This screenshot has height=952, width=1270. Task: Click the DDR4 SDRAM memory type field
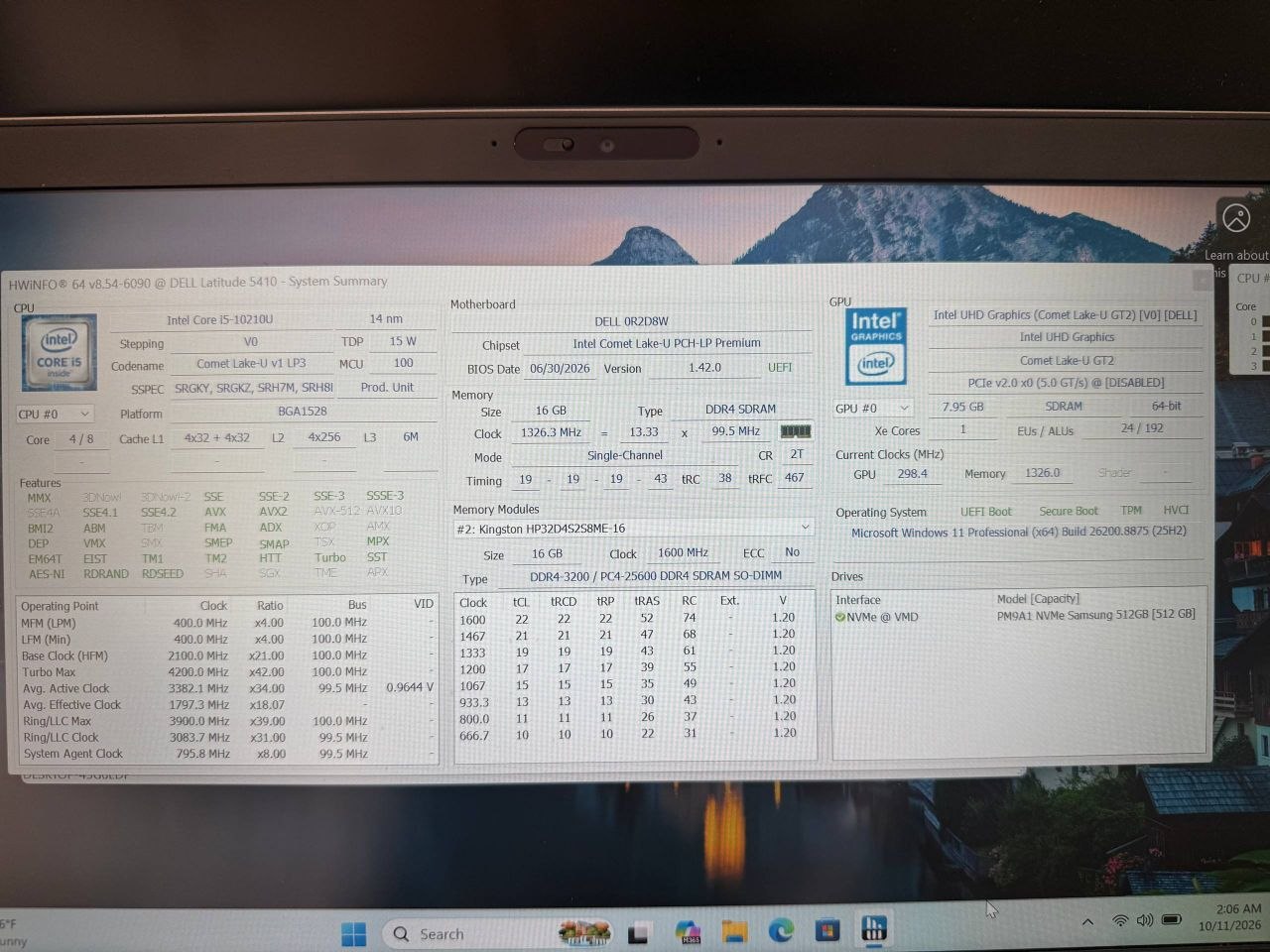[740, 409]
